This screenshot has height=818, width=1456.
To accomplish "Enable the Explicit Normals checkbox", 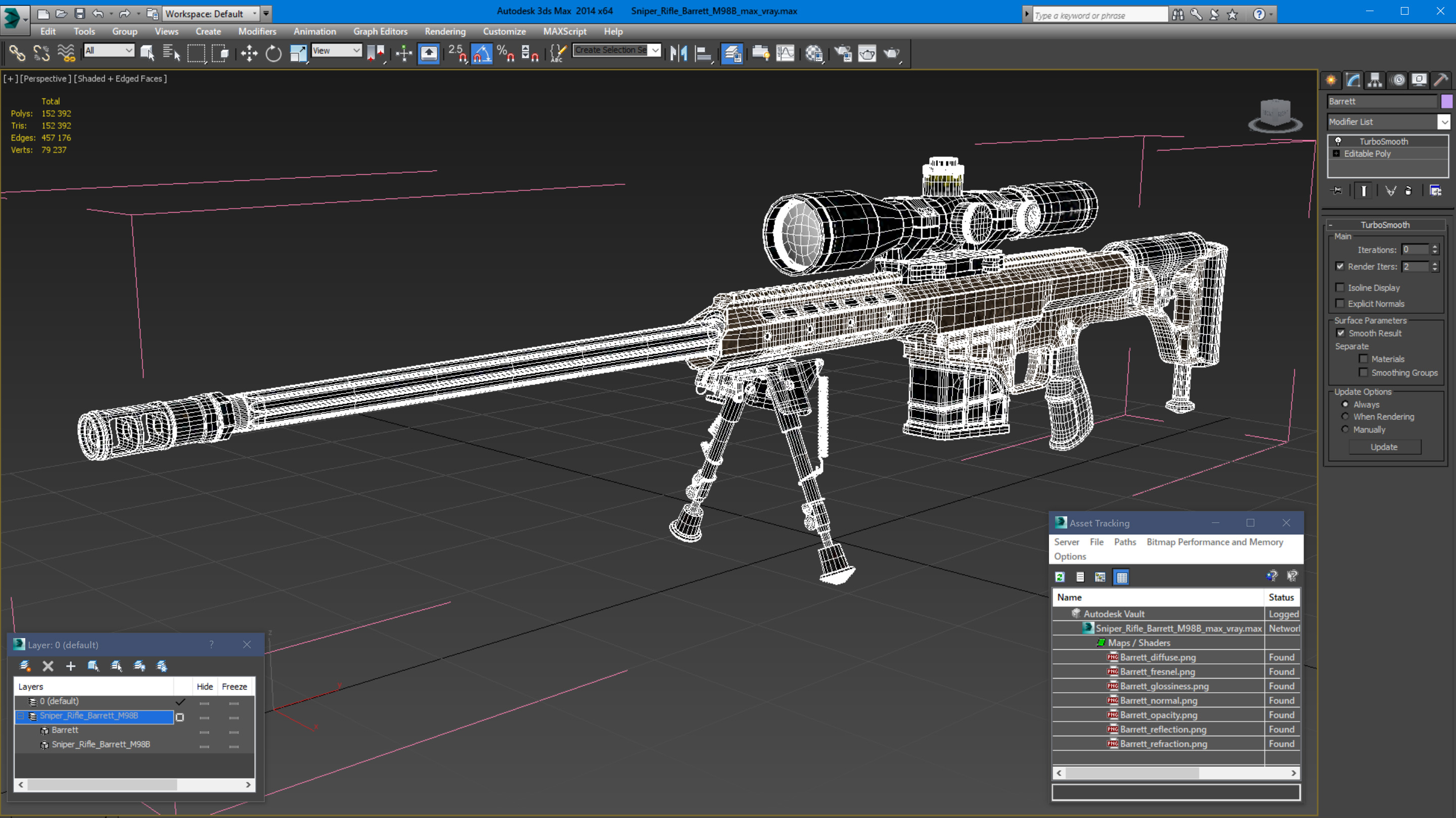I will point(1340,303).
